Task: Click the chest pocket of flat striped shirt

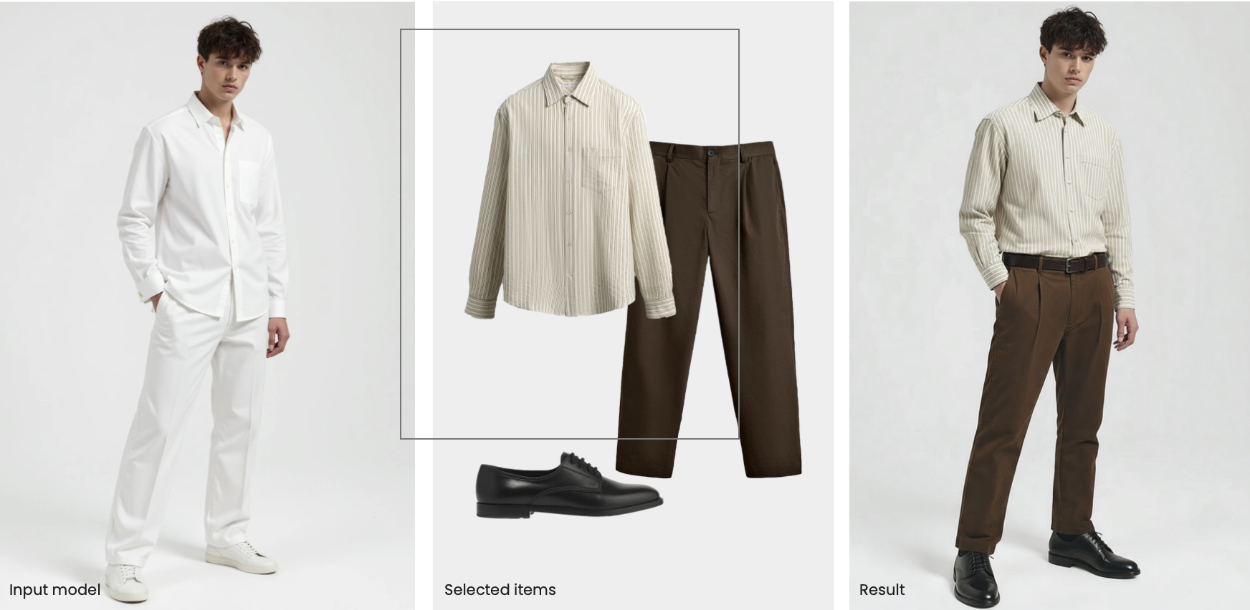Action: [602, 170]
